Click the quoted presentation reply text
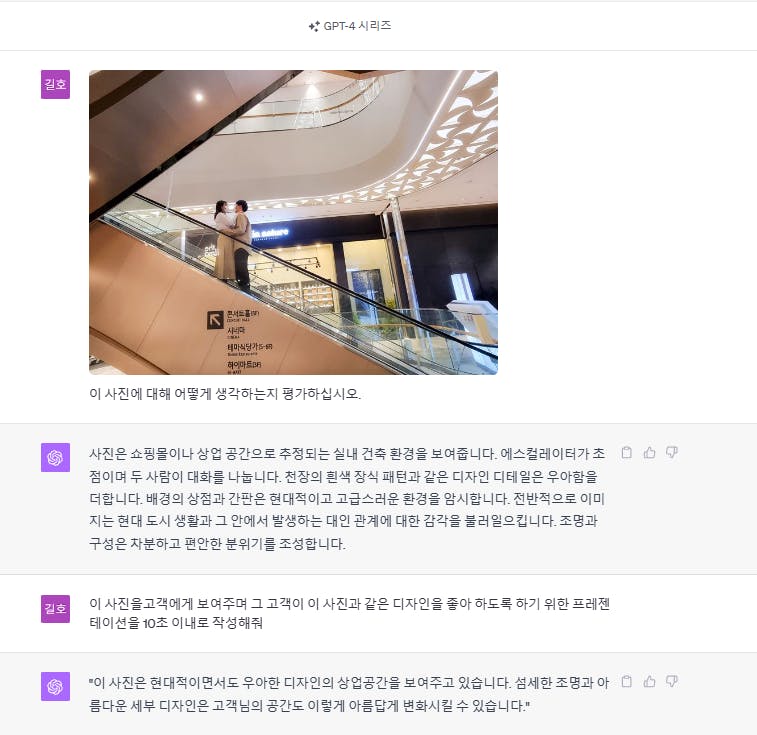 (x=349, y=694)
